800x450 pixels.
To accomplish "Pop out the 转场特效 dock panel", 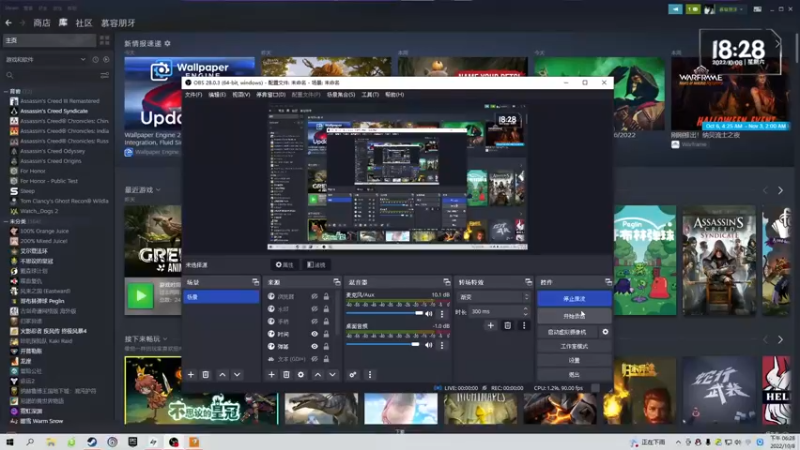I will point(528,282).
